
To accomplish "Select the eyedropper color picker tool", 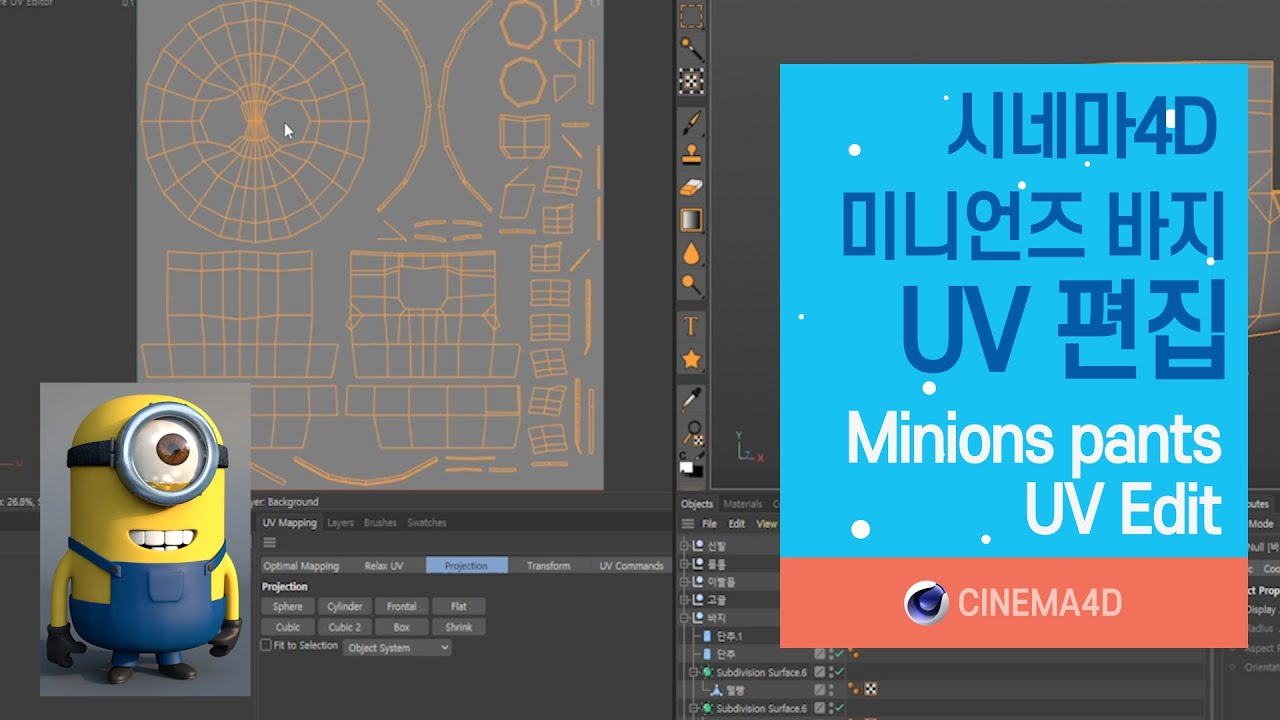I will click(691, 400).
